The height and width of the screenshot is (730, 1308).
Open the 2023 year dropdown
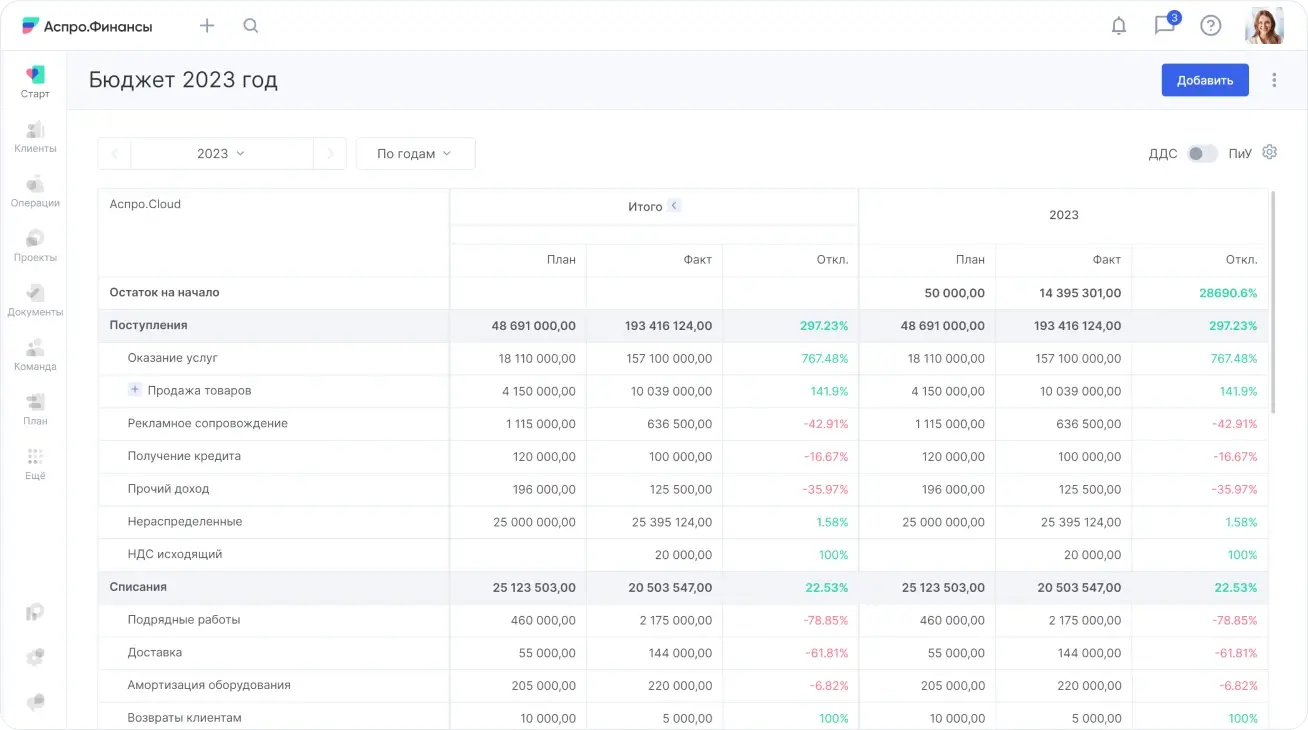tap(221, 154)
